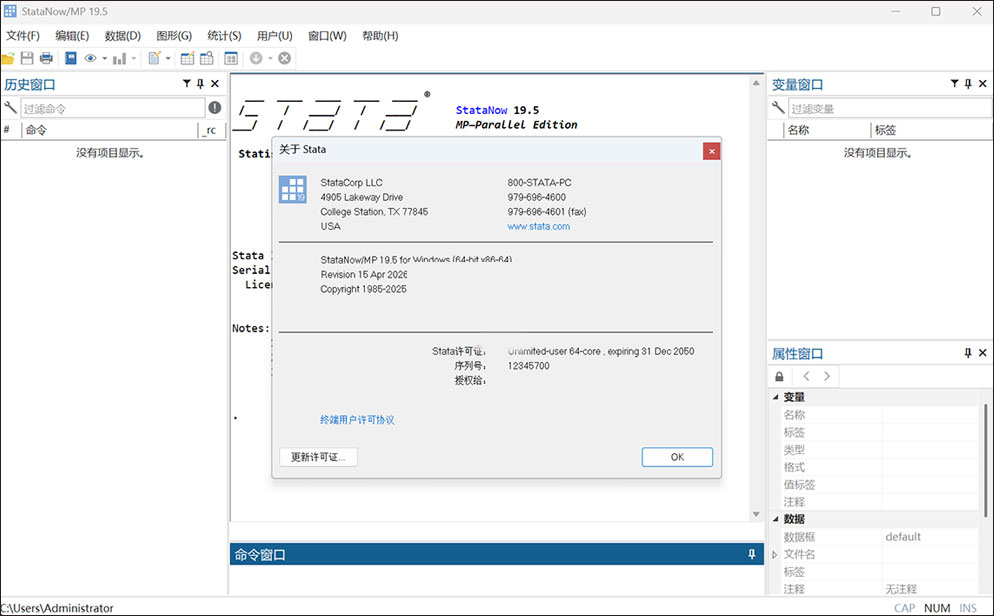Click wrench icon in 历史窗口
The height and width of the screenshot is (616, 994).
pyautogui.click(x=10, y=108)
